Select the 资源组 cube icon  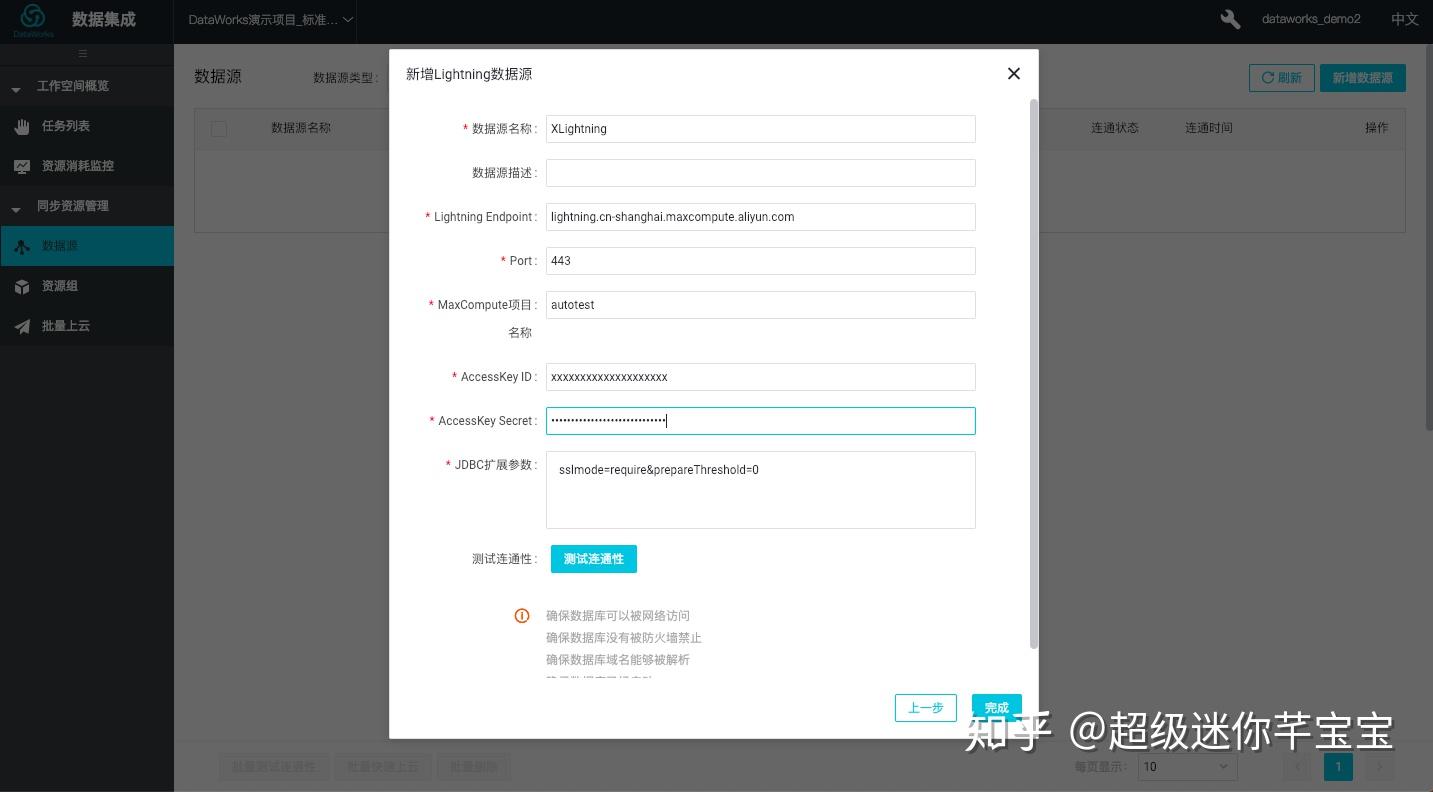[22, 285]
